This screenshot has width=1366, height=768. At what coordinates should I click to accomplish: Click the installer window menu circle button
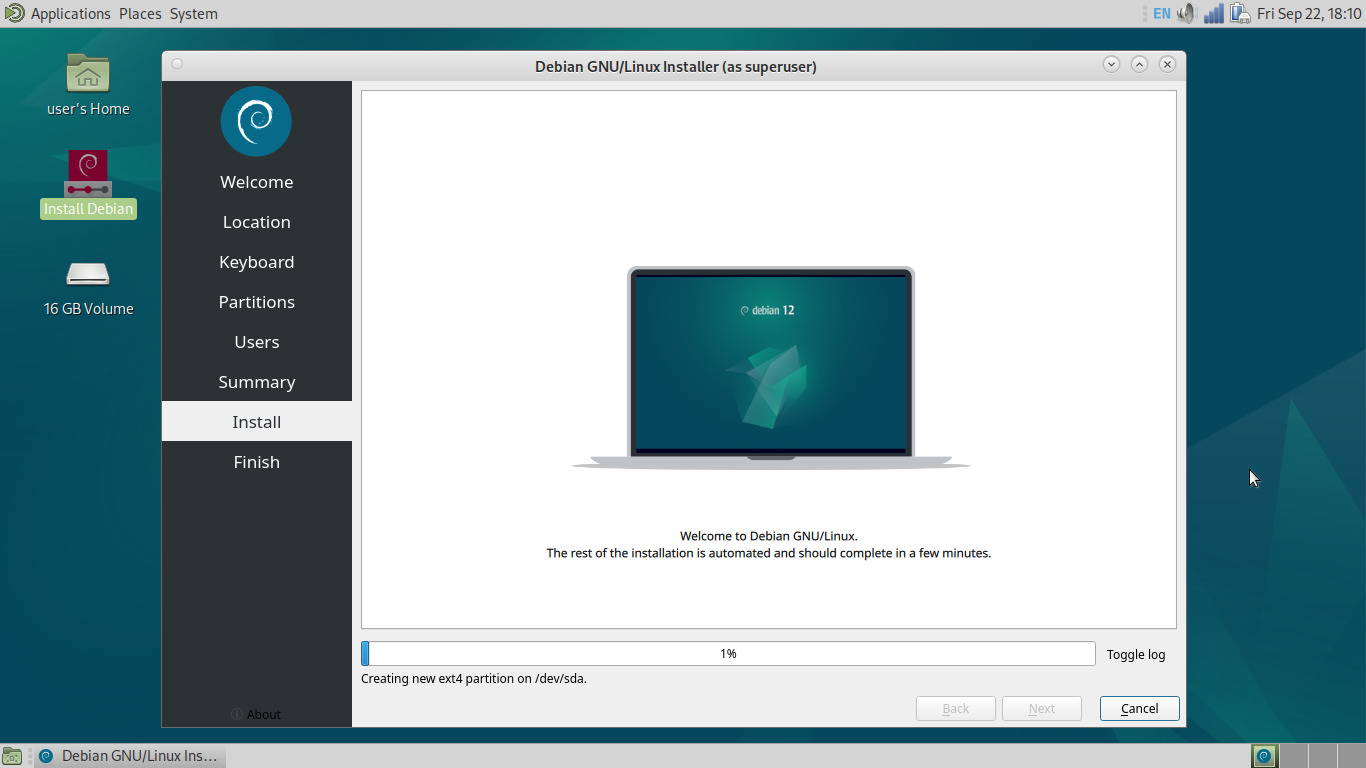coord(177,64)
